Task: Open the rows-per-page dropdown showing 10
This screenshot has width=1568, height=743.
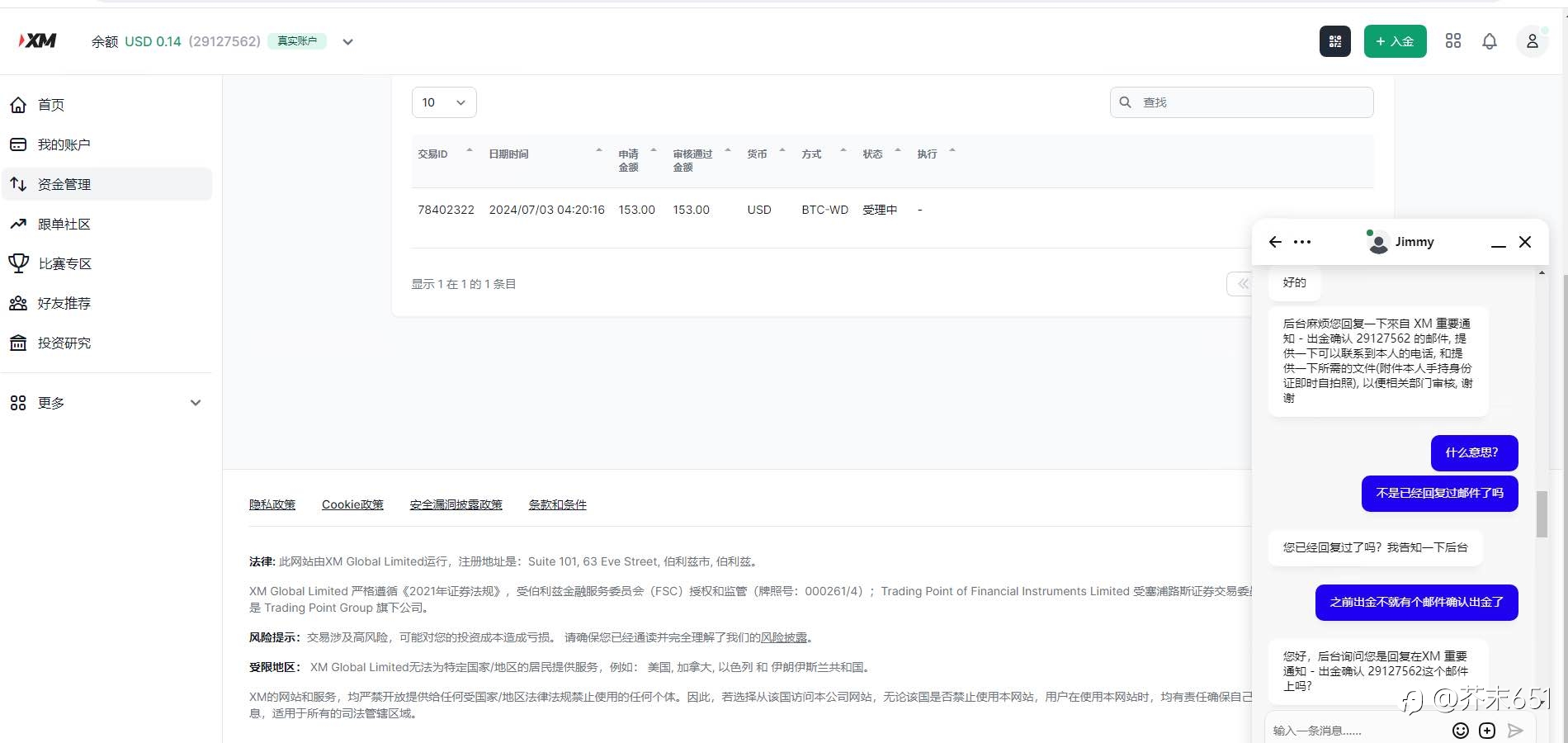Action: (444, 102)
